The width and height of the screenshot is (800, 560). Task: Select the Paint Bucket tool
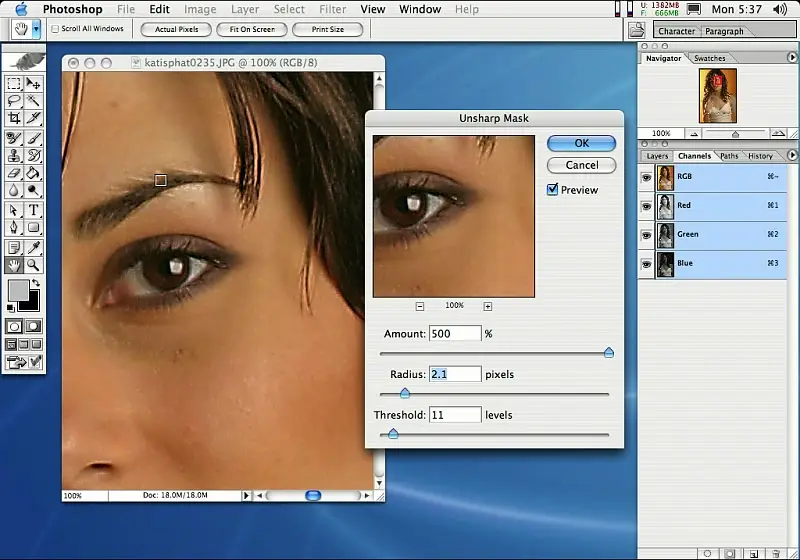33,173
